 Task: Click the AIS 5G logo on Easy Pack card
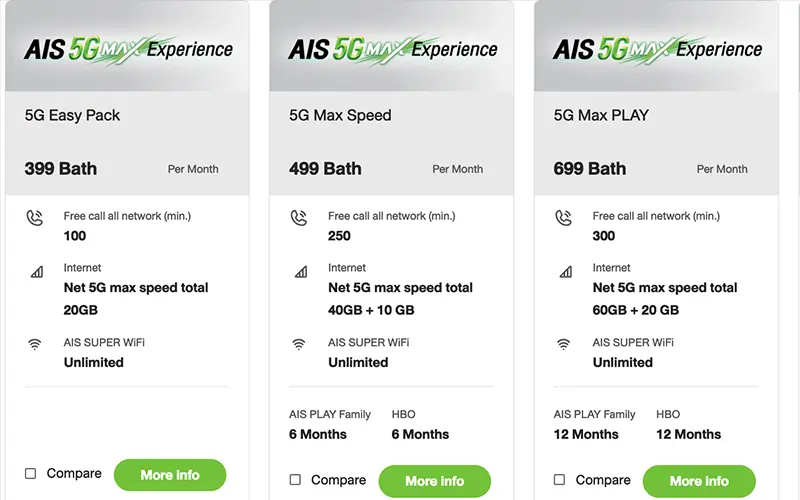128,50
